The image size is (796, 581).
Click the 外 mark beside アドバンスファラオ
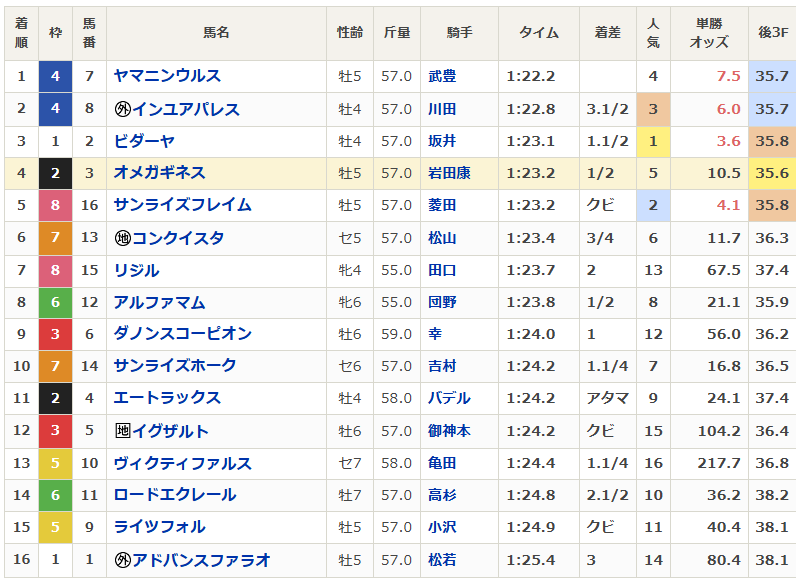[x=123, y=560]
